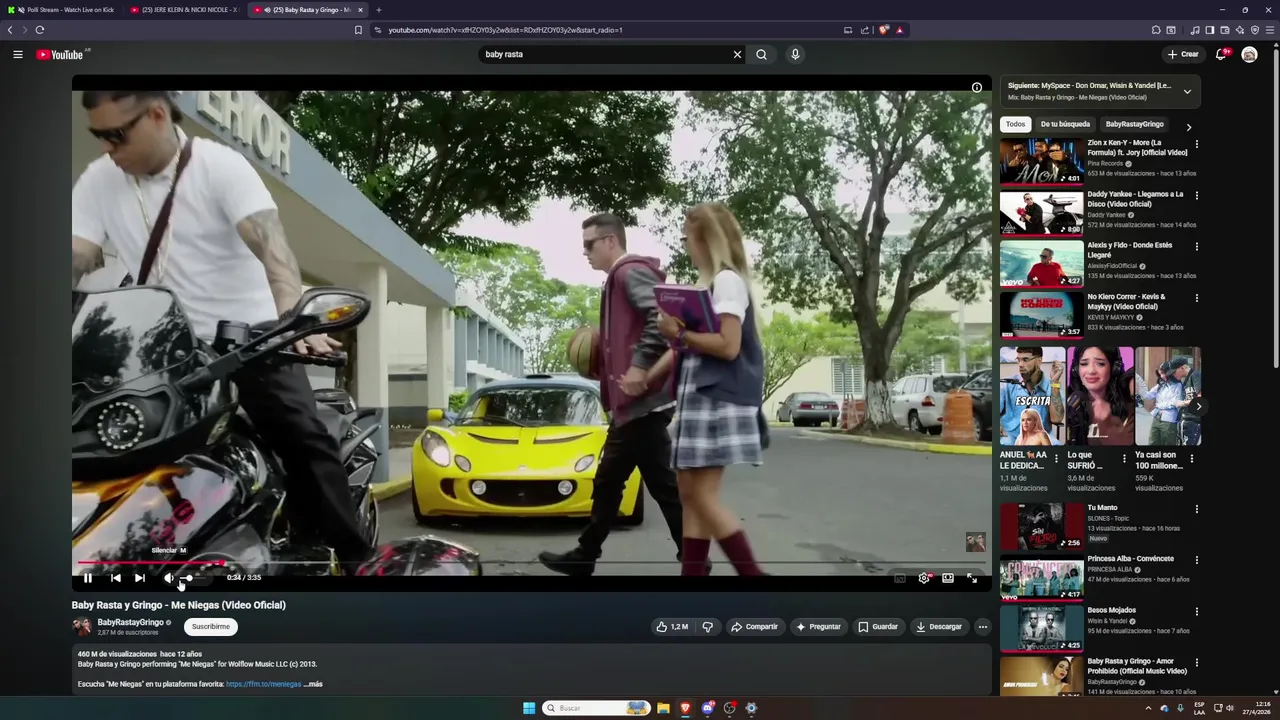Switch to 'JERE KLEIN & NICKI NICOLE' tab
1280x720 pixels.
pos(184,10)
